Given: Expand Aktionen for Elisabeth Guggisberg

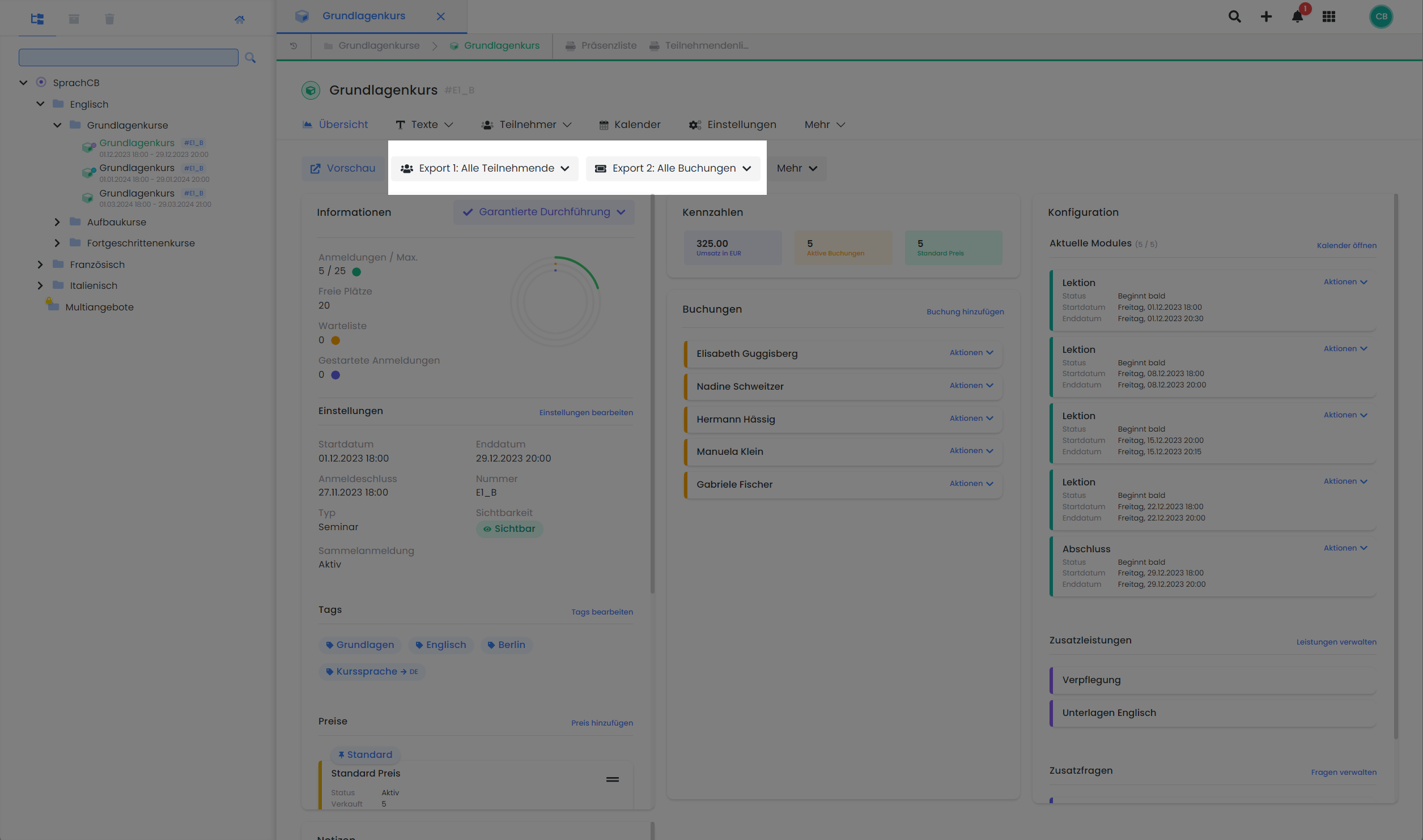Looking at the screenshot, I should click(x=971, y=353).
